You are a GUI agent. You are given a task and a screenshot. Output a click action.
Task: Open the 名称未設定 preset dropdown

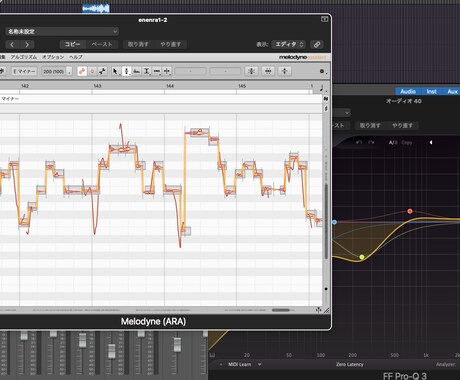pos(62,32)
